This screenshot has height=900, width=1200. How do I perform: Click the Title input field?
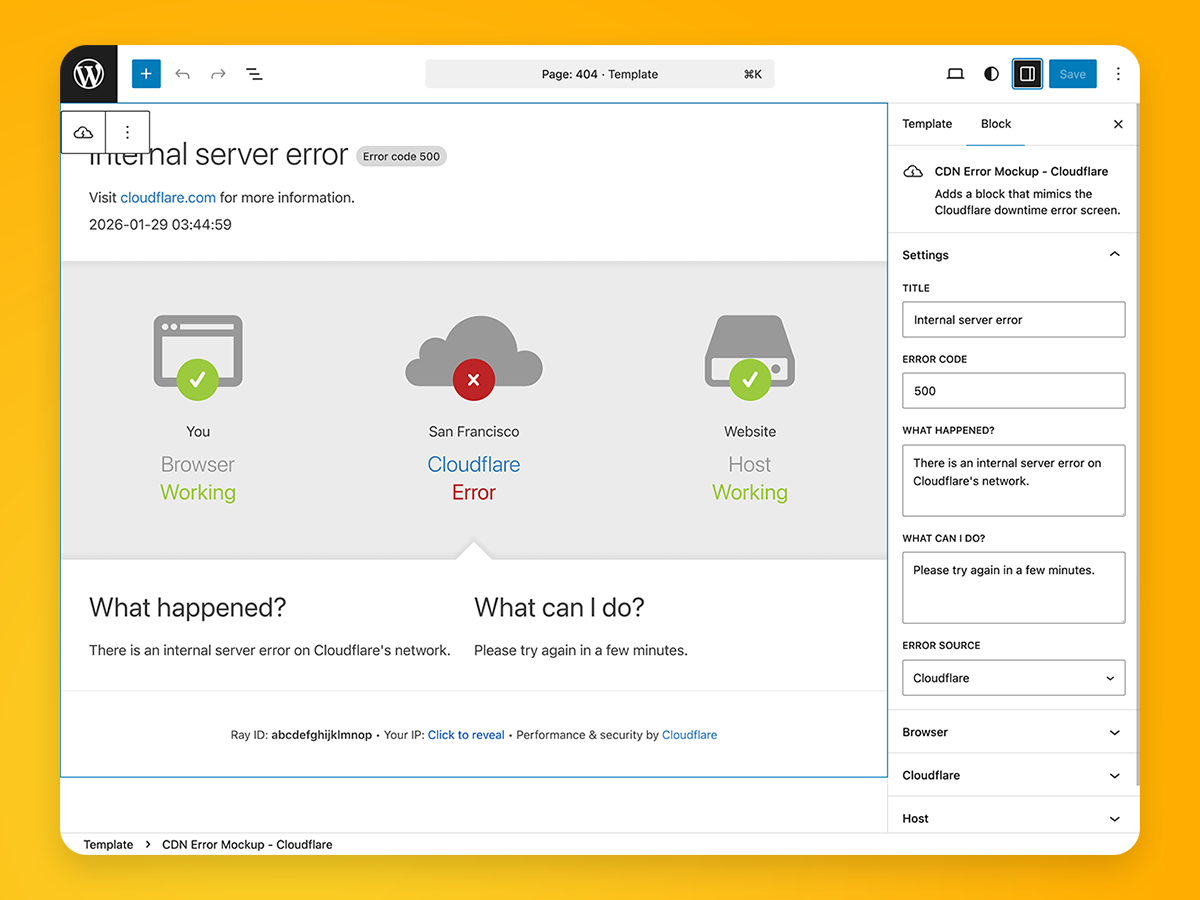1014,320
